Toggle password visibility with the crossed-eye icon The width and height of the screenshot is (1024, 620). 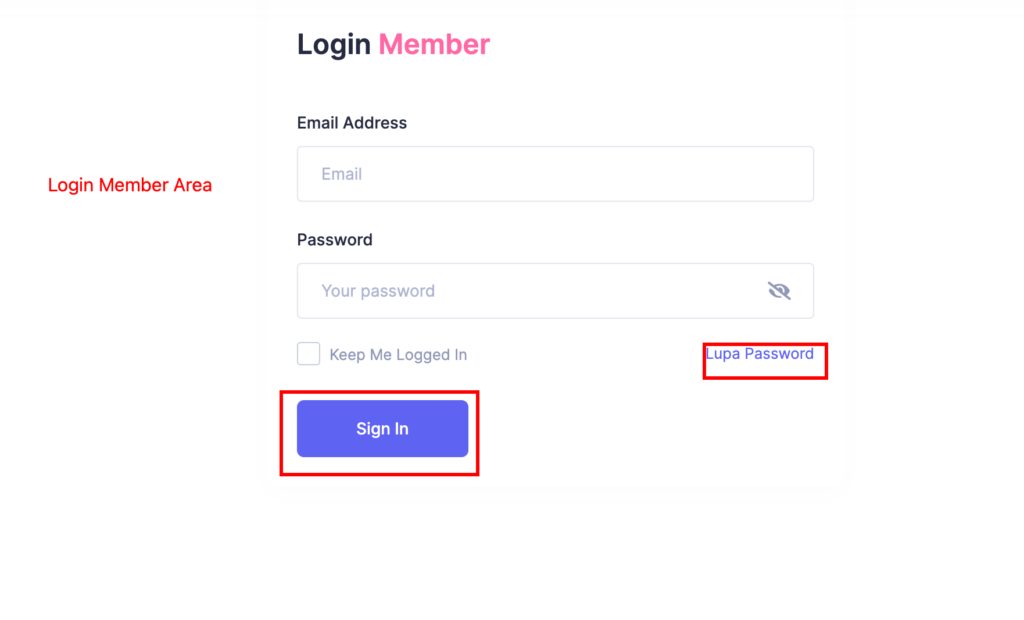(x=778, y=291)
